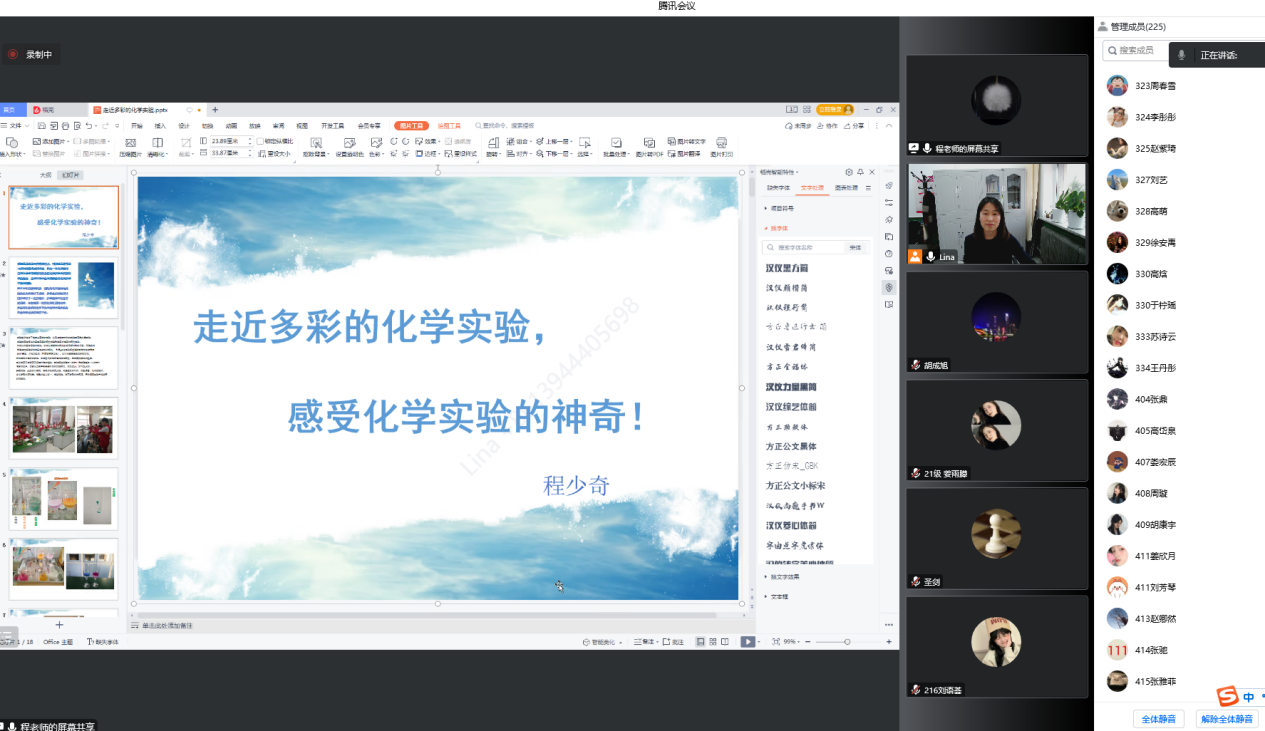Expand the 项目符号 section in side panel
This screenshot has height=731, width=1265.
coord(777,208)
